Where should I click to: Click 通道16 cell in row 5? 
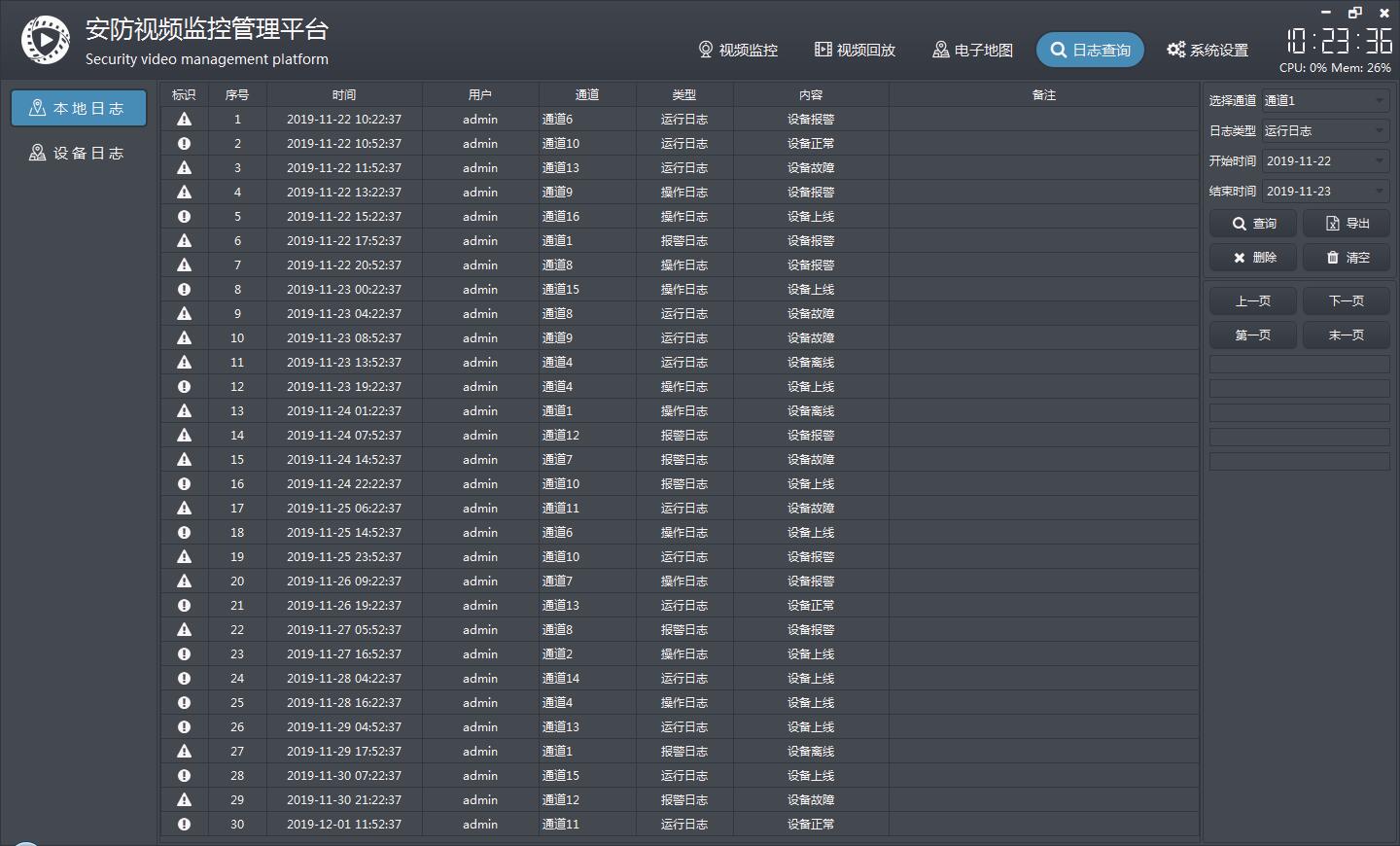(587, 216)
